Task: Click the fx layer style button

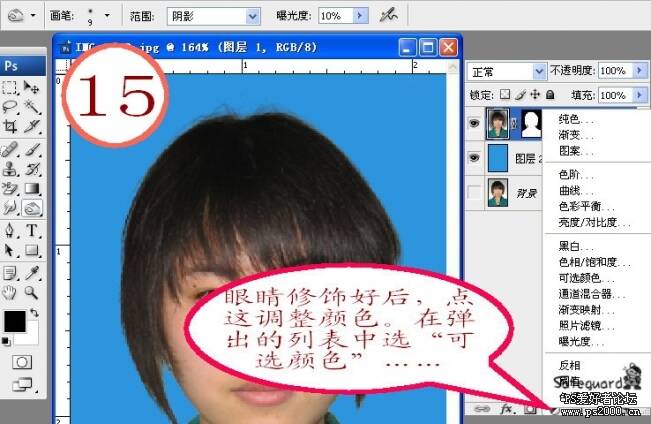Action: click(x=507, y=409)
